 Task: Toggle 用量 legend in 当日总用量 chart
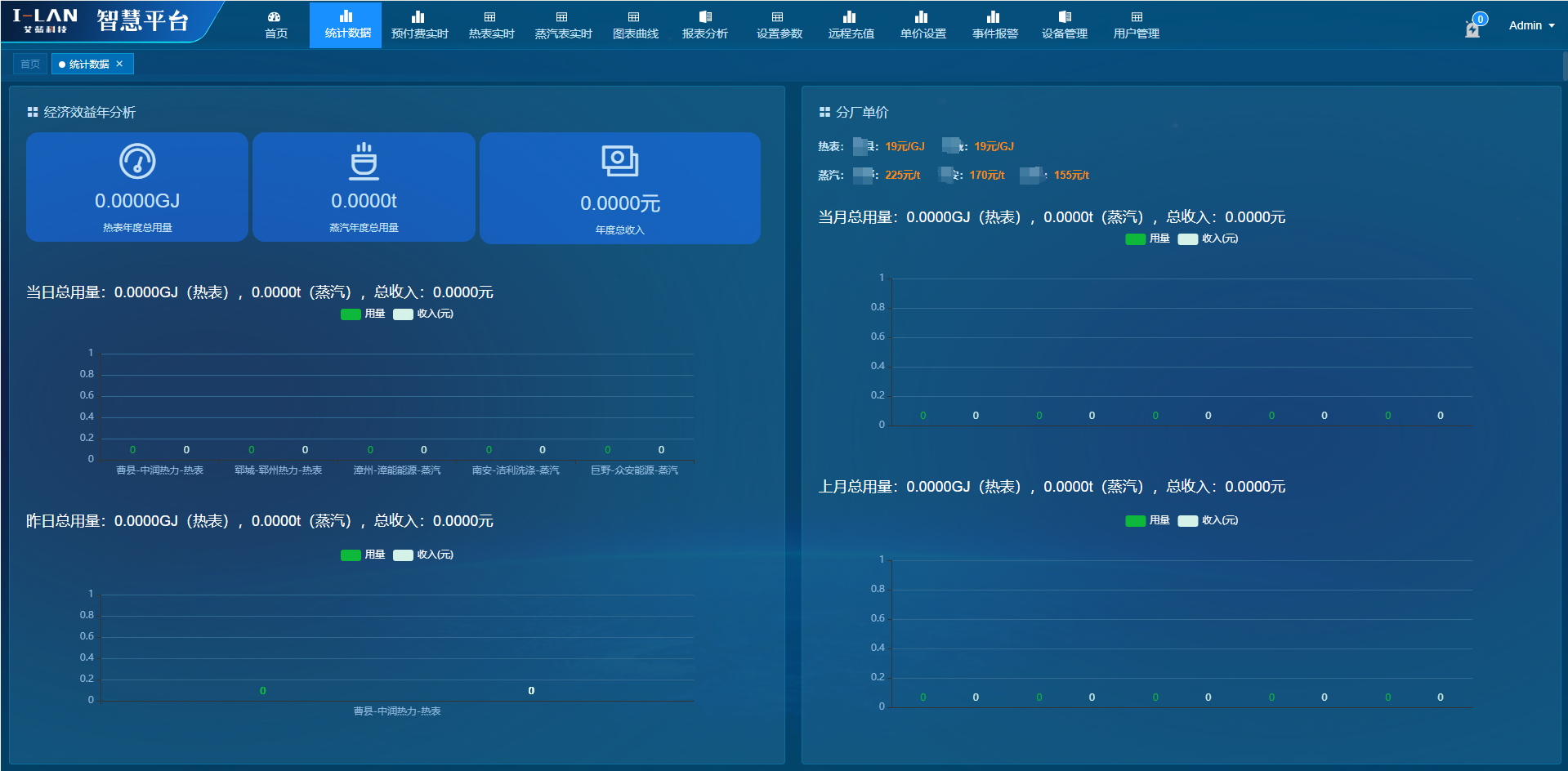click(363, 314)
